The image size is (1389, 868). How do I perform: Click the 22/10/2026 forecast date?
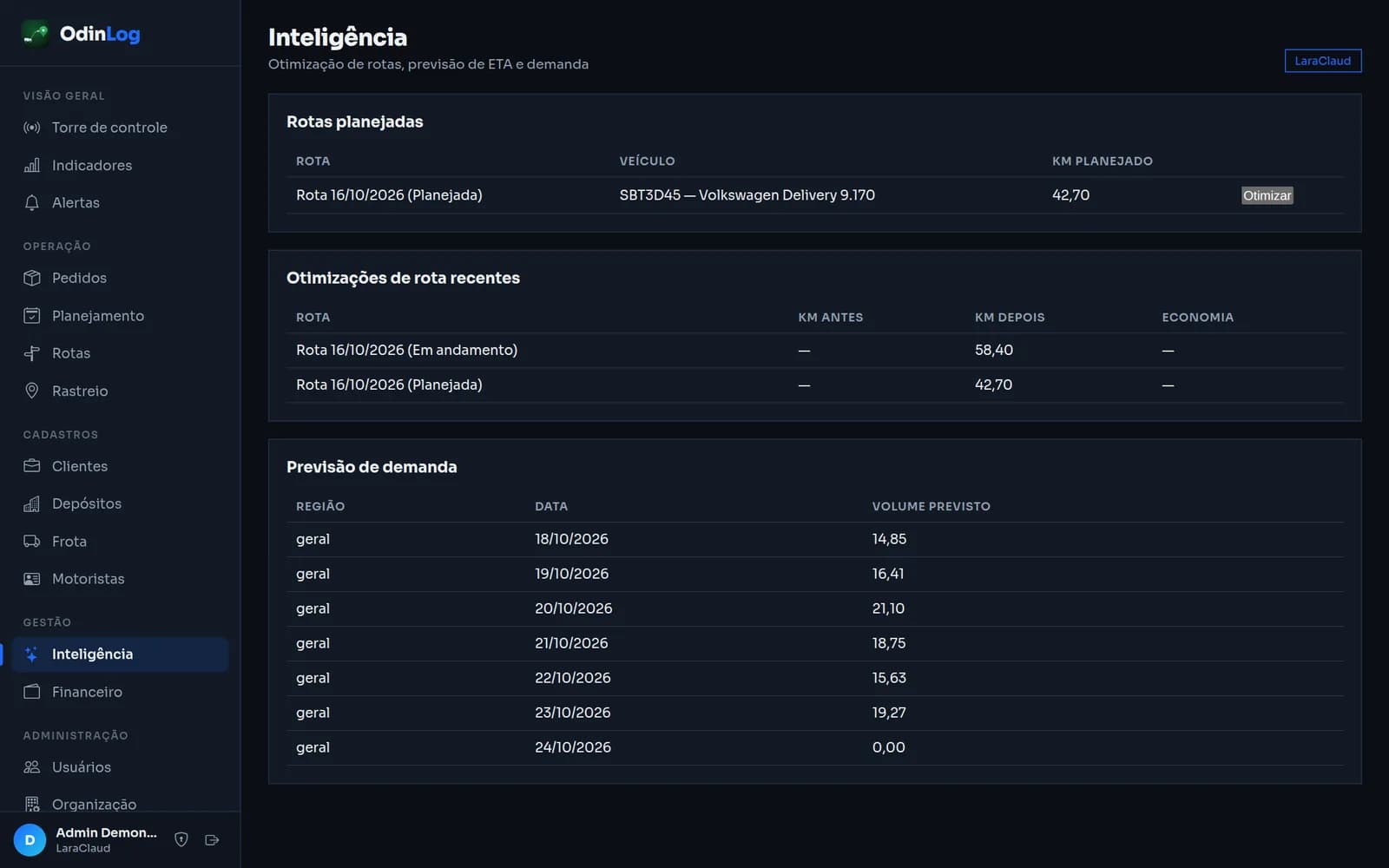pos(573,678)
